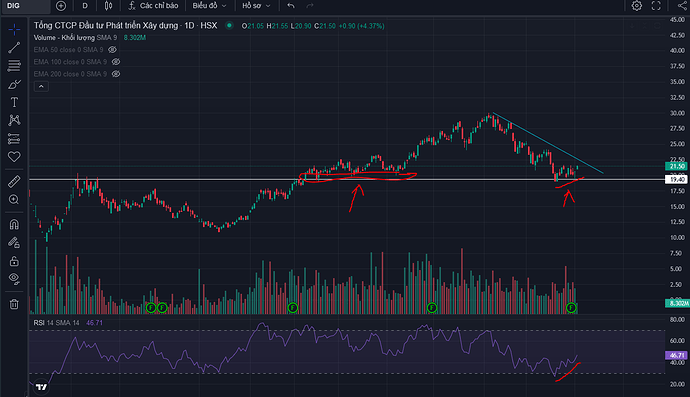Click the TradingView logo
The width and height of the screenshot is (690, 397).
(41, 387)
